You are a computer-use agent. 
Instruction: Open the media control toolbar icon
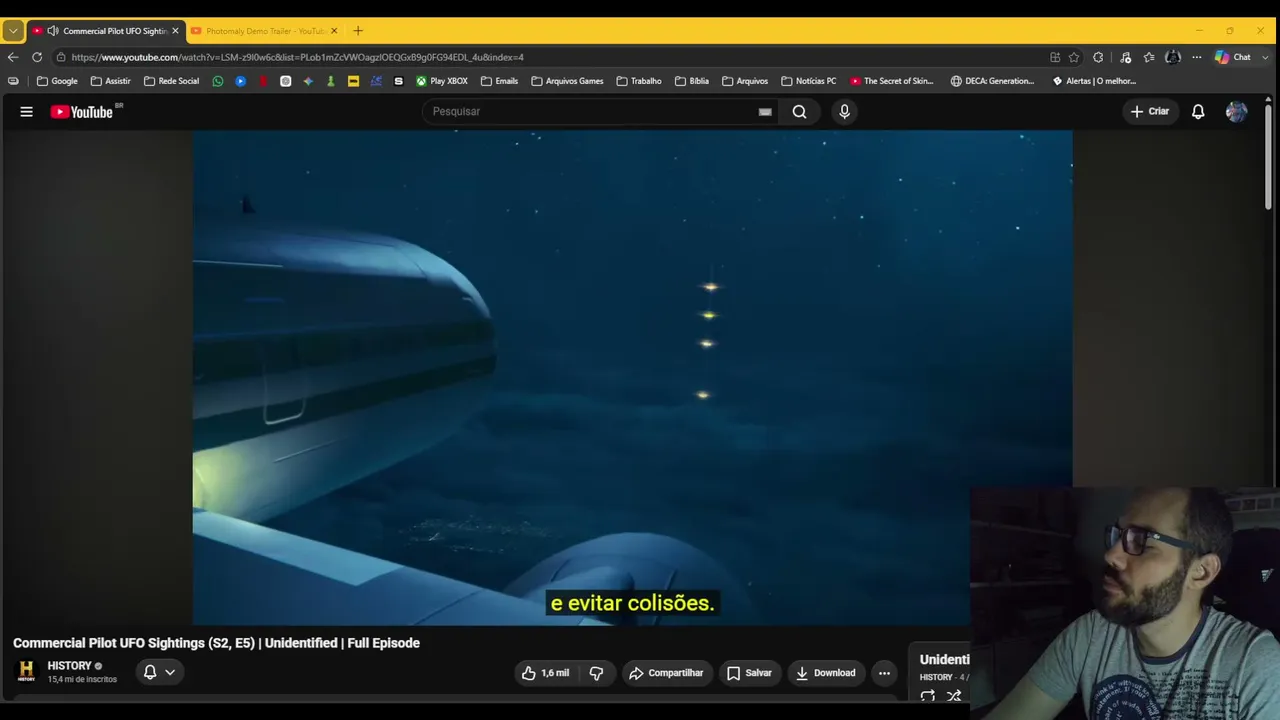click(1125, 57)
